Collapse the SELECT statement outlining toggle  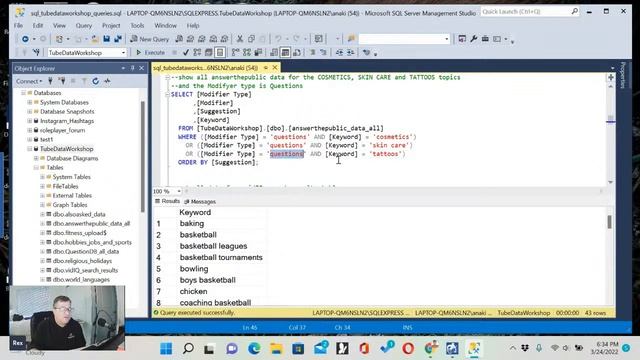(x=167, y=94)
